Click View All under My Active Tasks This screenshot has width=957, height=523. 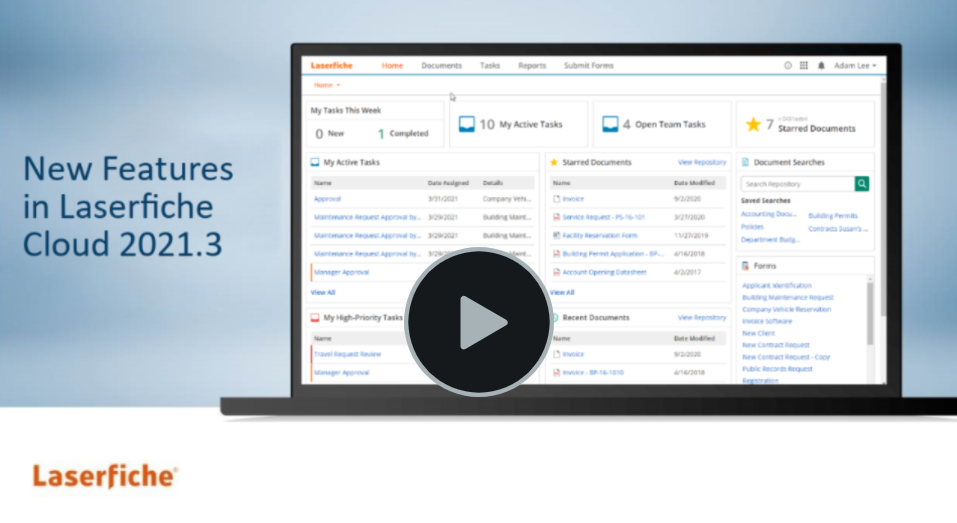pos(323,292)
